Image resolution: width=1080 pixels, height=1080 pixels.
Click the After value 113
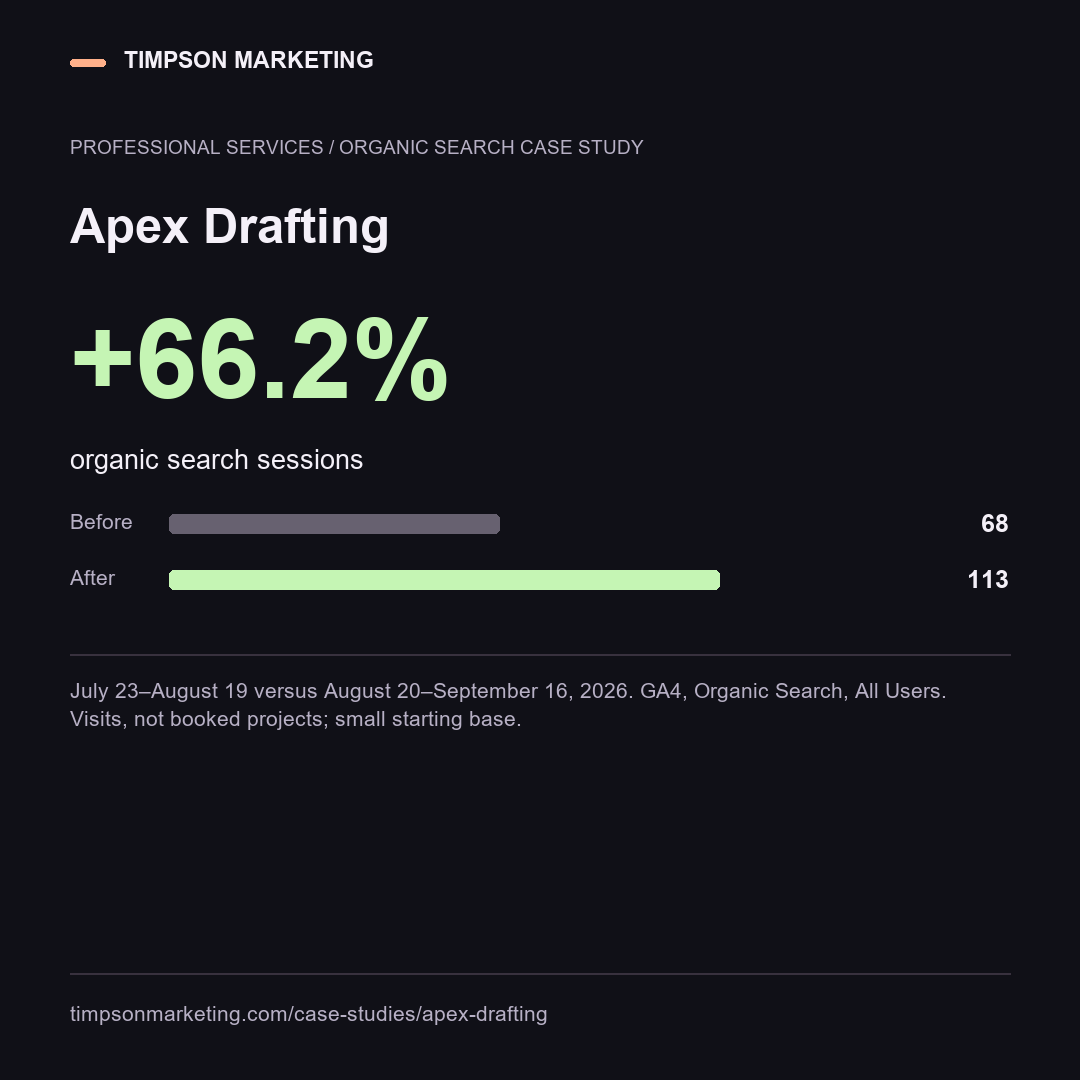pyautogui.click(x=988, y=580)
